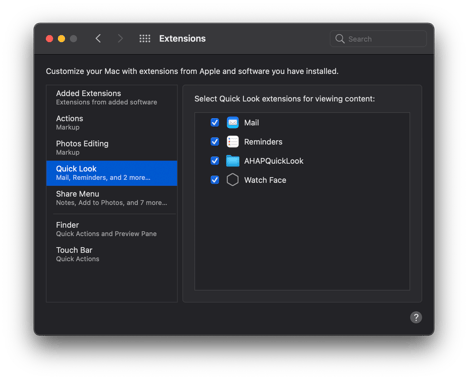Open the Share Menu category
Viewport: 468px width, 380px height.
[112, 198]
